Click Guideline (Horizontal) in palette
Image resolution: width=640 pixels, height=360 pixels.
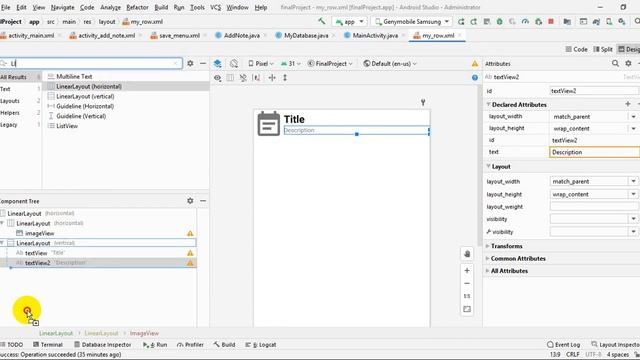click(85, 106)
